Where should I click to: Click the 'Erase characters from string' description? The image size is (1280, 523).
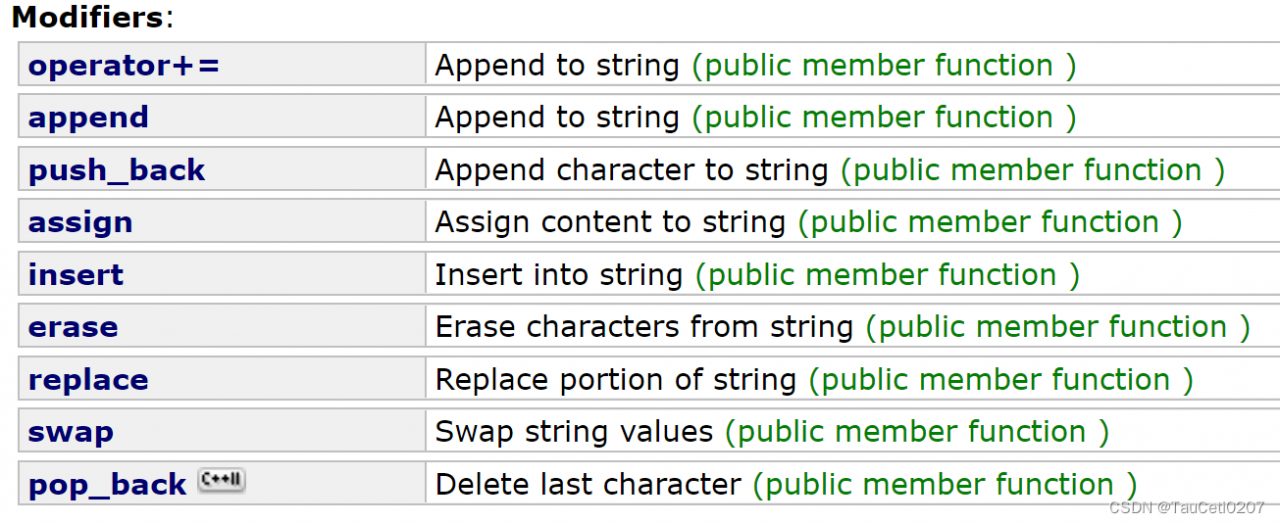pyautogui.click(x=644, y=327)
